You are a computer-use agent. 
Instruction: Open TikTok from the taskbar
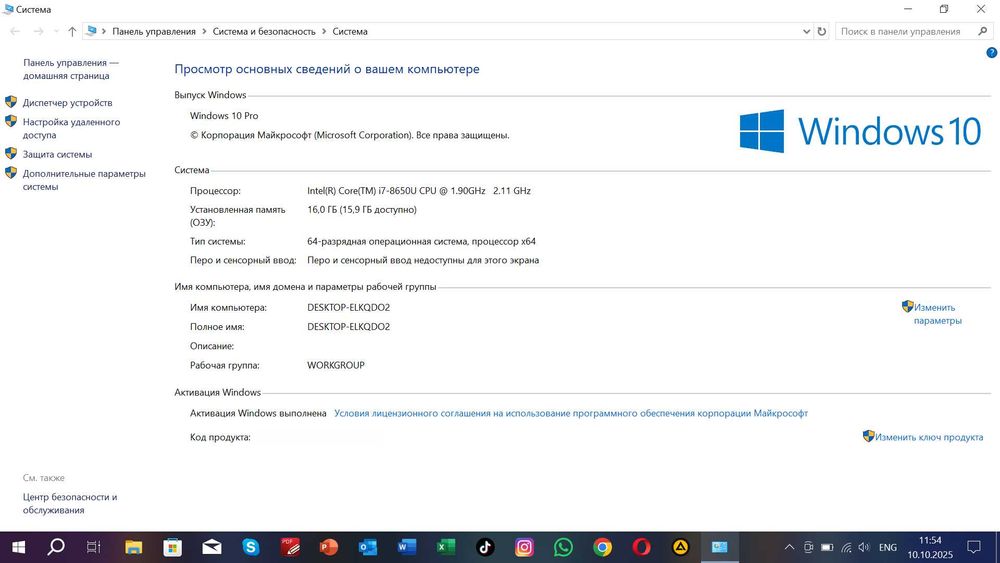[x=485, y=547]
